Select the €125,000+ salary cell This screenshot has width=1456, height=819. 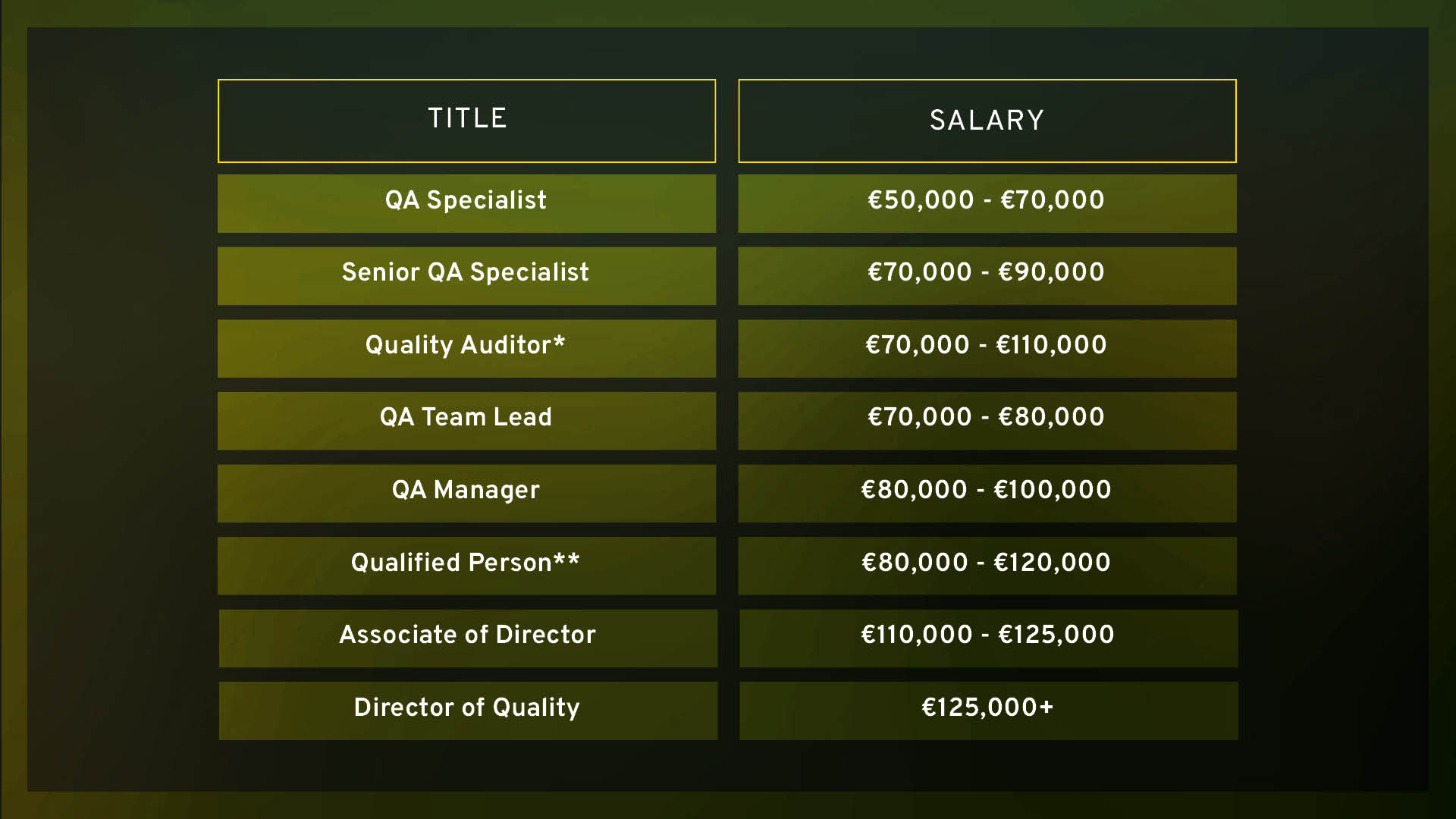(x=989, y=711)
